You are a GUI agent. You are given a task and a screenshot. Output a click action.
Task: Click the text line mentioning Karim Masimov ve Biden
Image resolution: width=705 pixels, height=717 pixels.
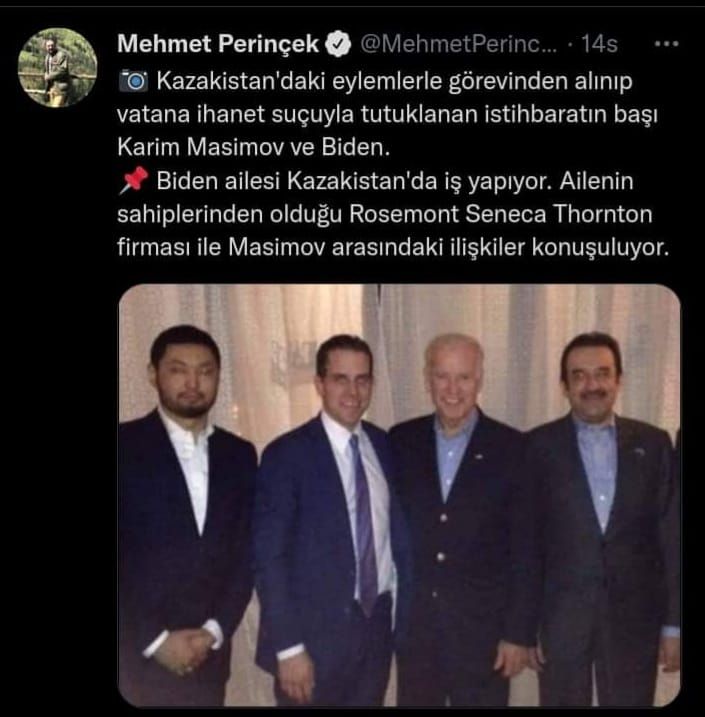[x=254, y=147]
